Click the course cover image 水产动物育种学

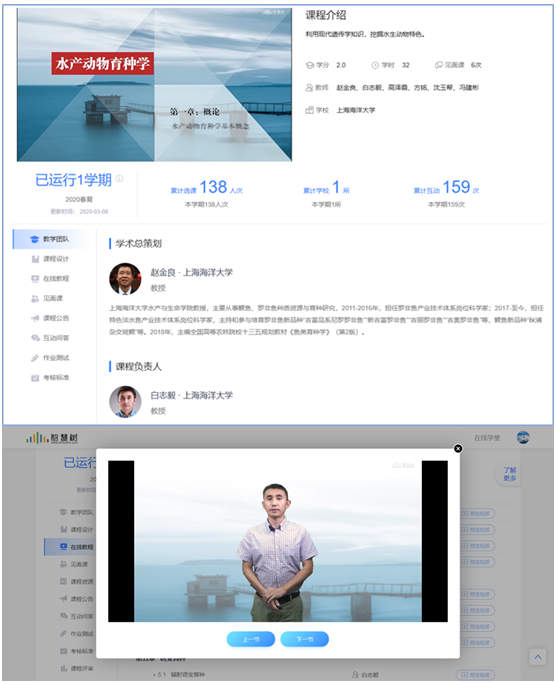pos(154,84)
